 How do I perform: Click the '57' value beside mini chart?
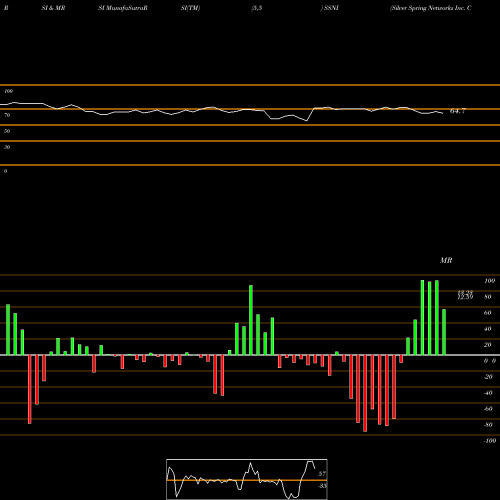pyautogui.click(x=322, y=474)
